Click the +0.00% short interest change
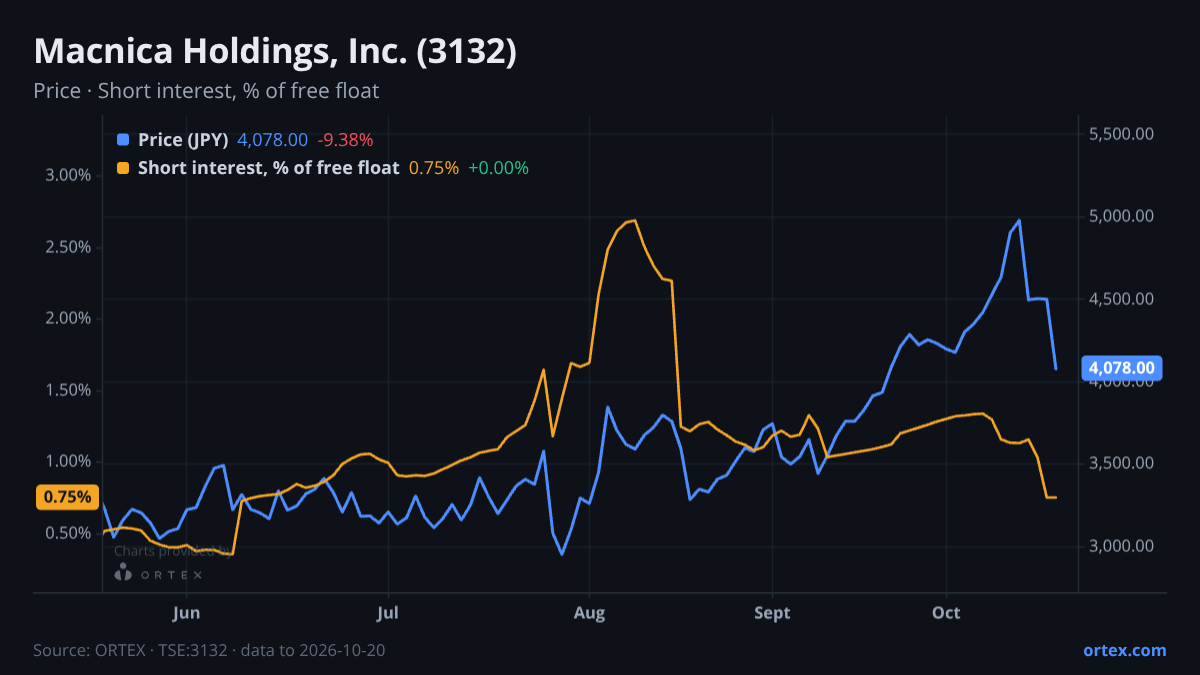This screenshot has height=675, width=1200. [x=498, y=168]
